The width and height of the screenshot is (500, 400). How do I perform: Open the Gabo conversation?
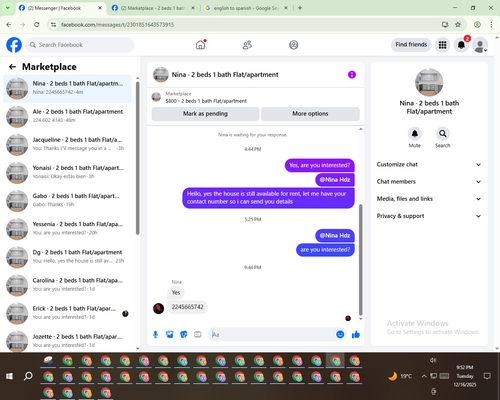[67, 201]
